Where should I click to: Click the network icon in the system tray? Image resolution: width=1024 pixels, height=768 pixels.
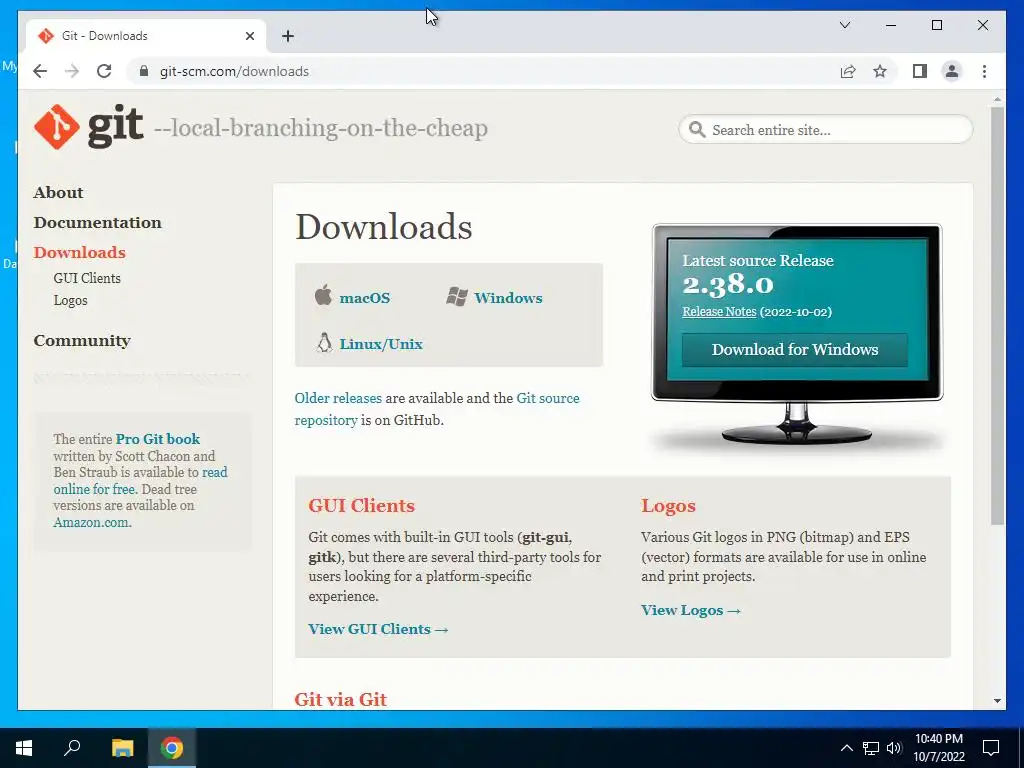[871, 748]
